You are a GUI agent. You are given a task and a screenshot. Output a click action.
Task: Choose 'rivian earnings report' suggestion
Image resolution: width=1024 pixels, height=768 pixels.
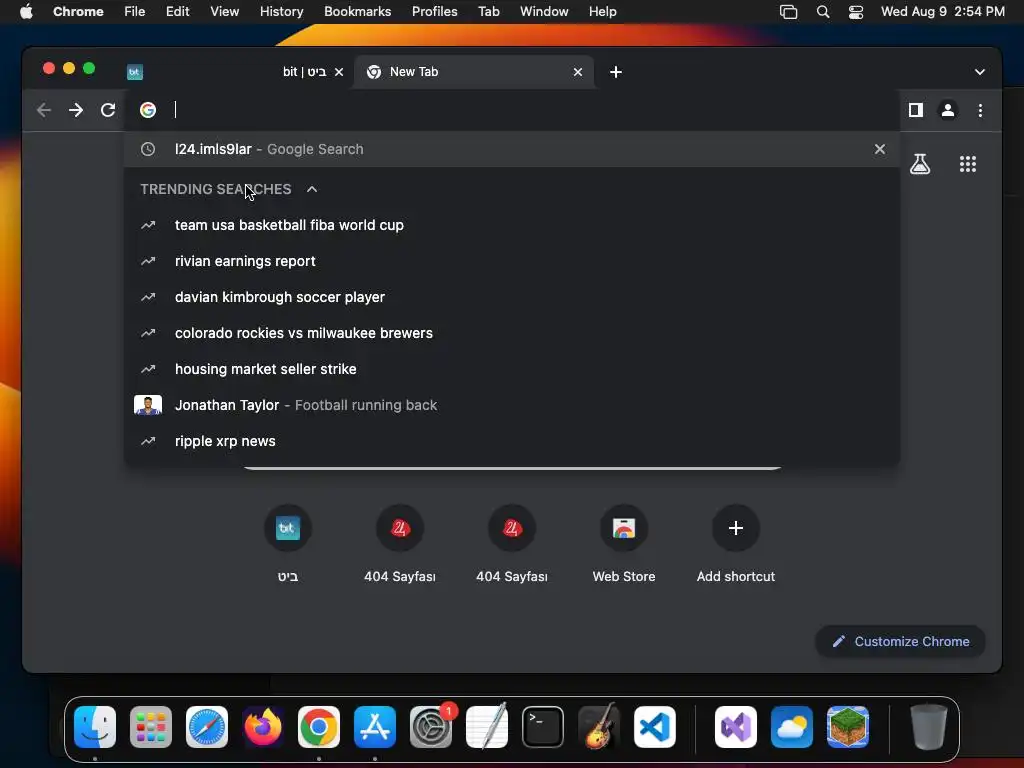point(512,261)
